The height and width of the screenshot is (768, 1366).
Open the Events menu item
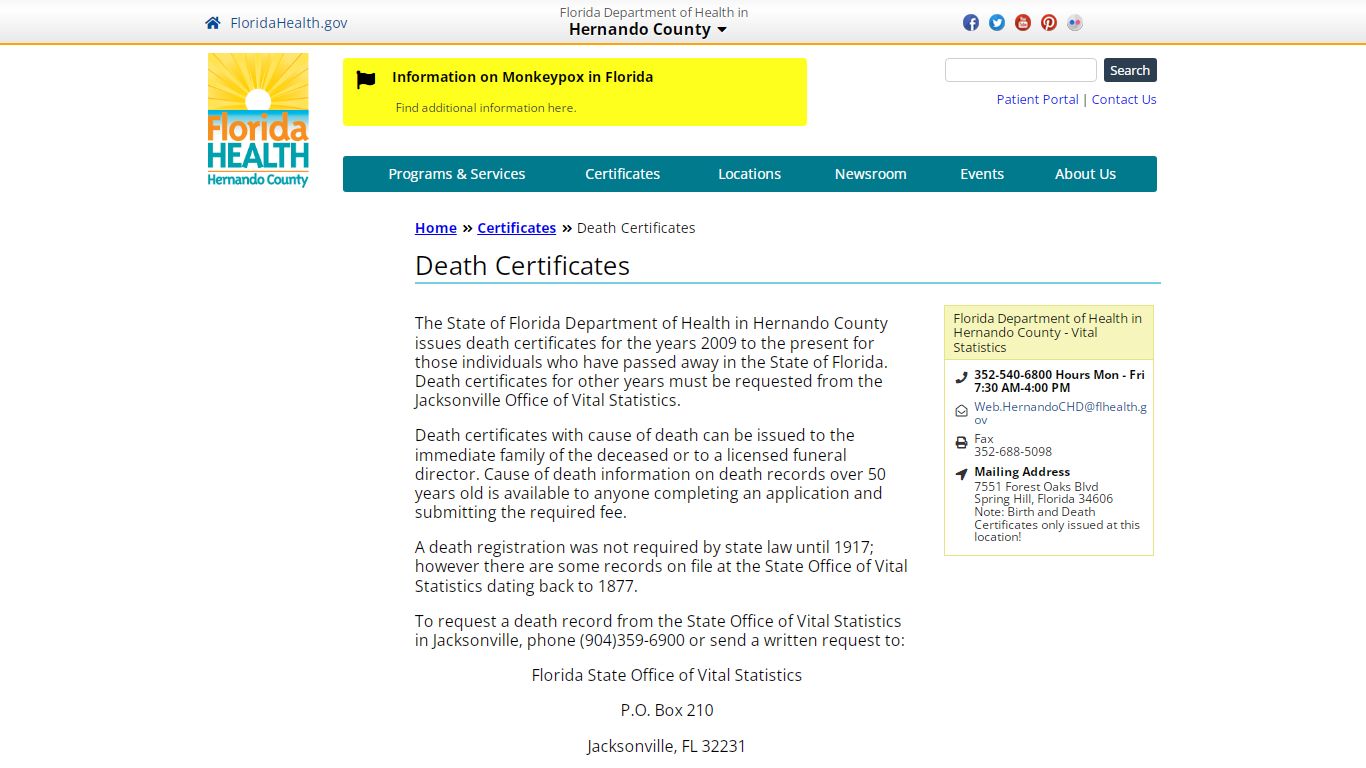click(982, 174)
